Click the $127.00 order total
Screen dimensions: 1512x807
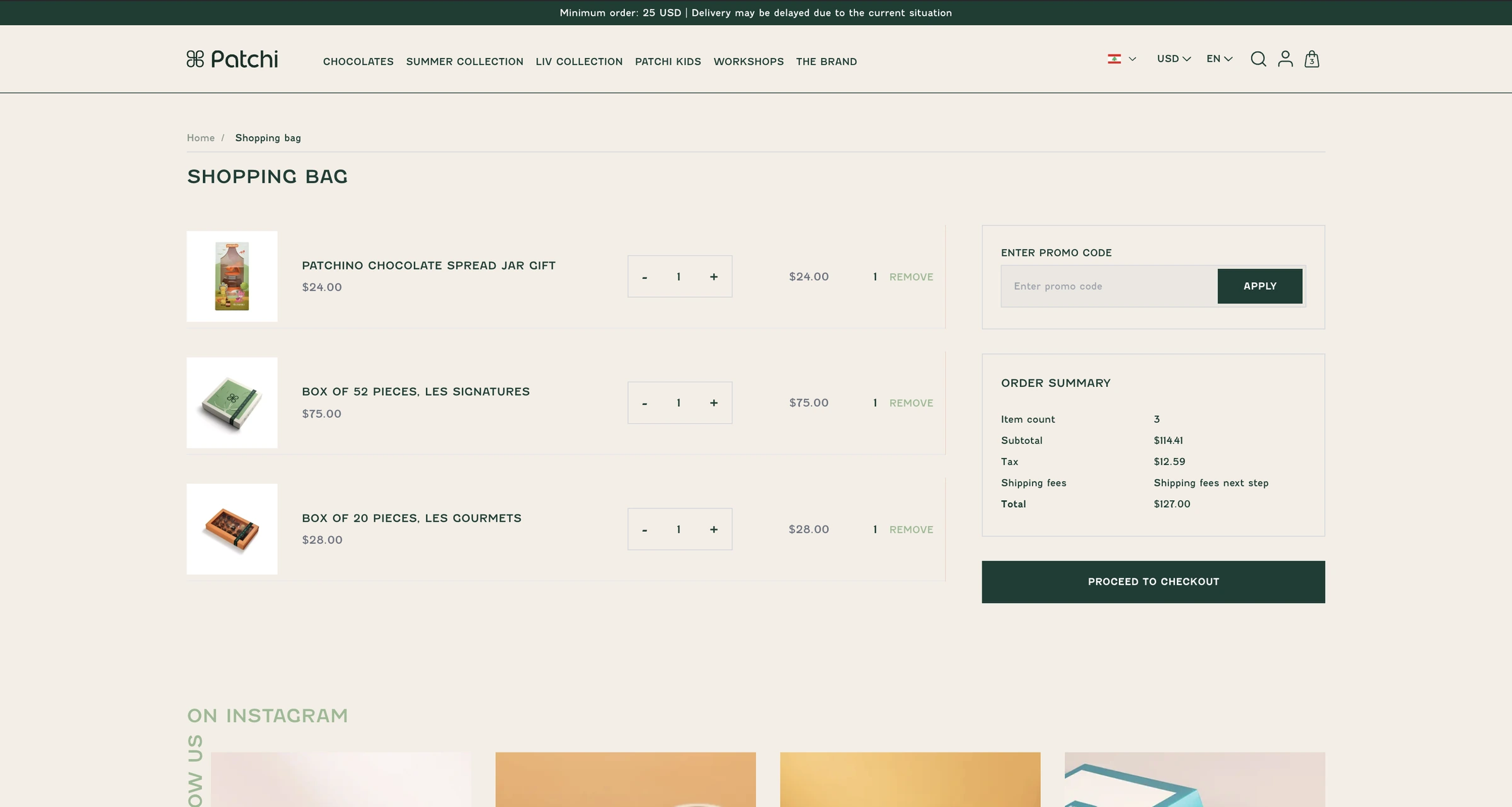1172,504
